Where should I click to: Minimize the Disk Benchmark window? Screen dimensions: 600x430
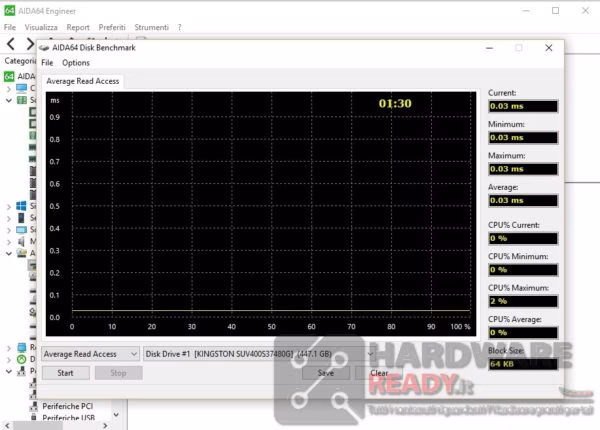489,48
